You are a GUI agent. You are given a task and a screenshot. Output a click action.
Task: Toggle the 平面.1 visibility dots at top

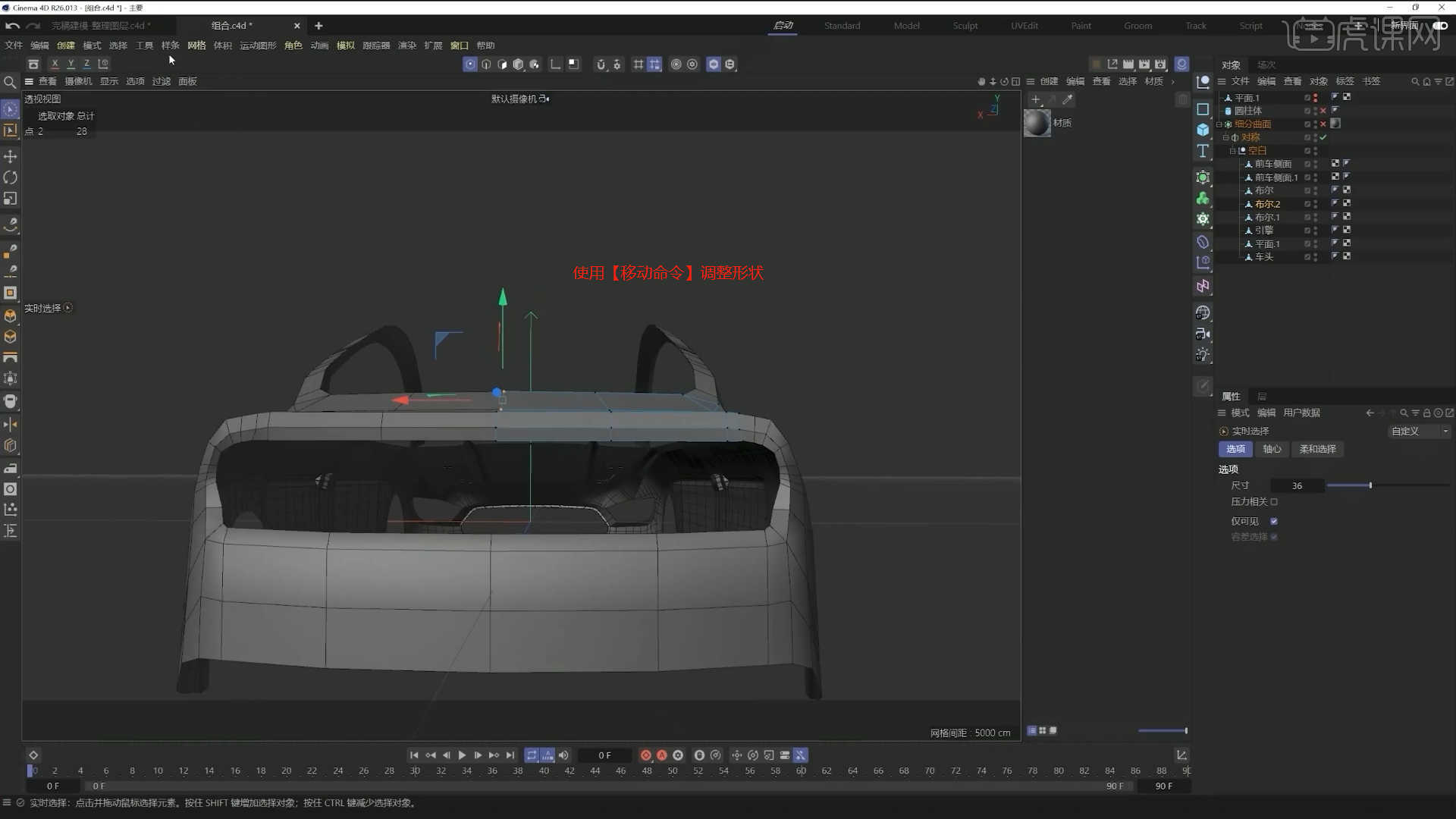coord(1315,98)
